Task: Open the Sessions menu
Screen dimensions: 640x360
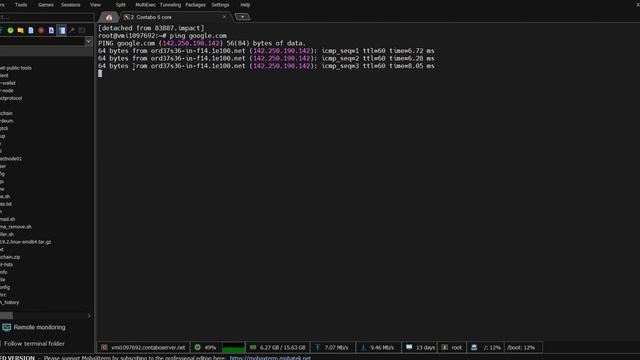Action: [x=71, y=5]
